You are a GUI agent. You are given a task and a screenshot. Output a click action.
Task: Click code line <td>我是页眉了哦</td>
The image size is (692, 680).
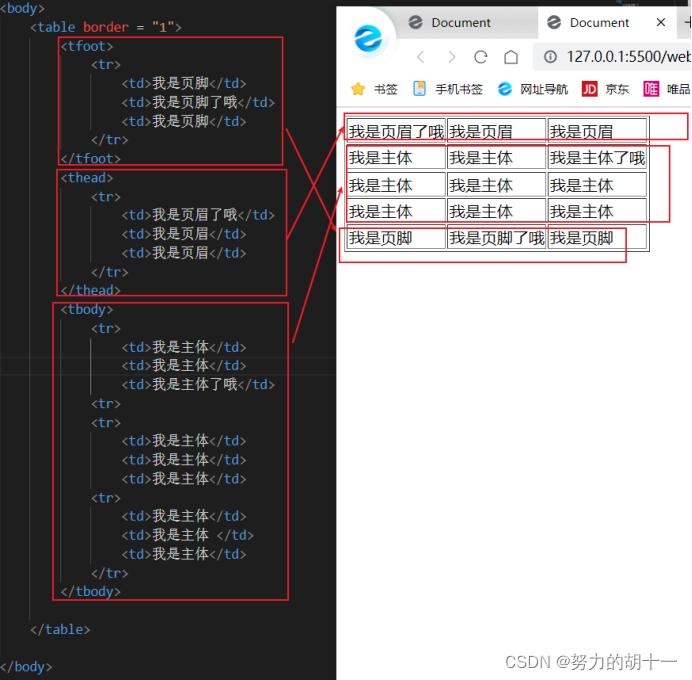tap(198, 215)
